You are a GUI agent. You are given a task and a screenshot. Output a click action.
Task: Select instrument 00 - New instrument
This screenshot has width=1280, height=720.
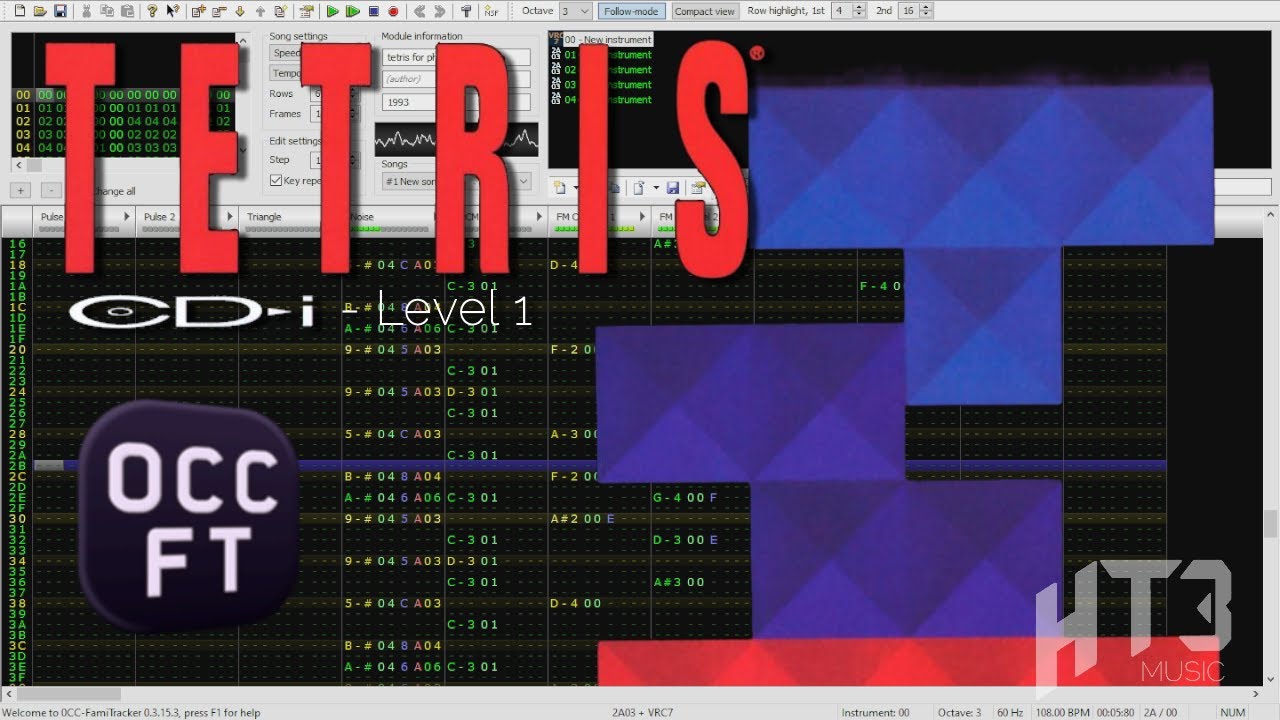[606, 39]
